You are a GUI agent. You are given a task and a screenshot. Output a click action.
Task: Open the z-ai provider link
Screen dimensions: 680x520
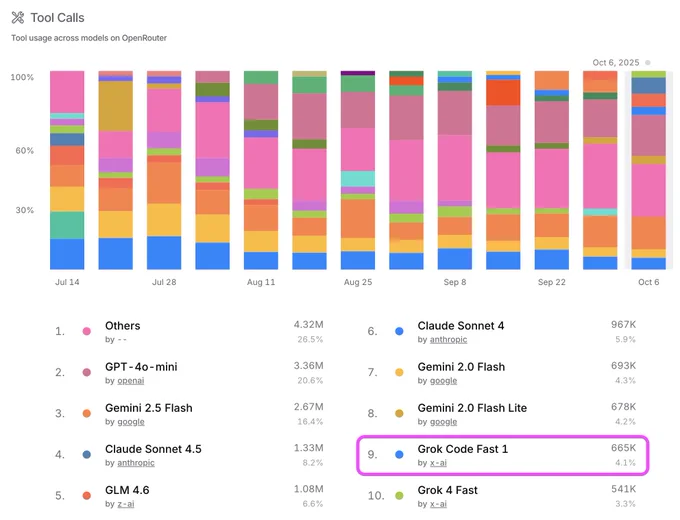pos(126,504)
